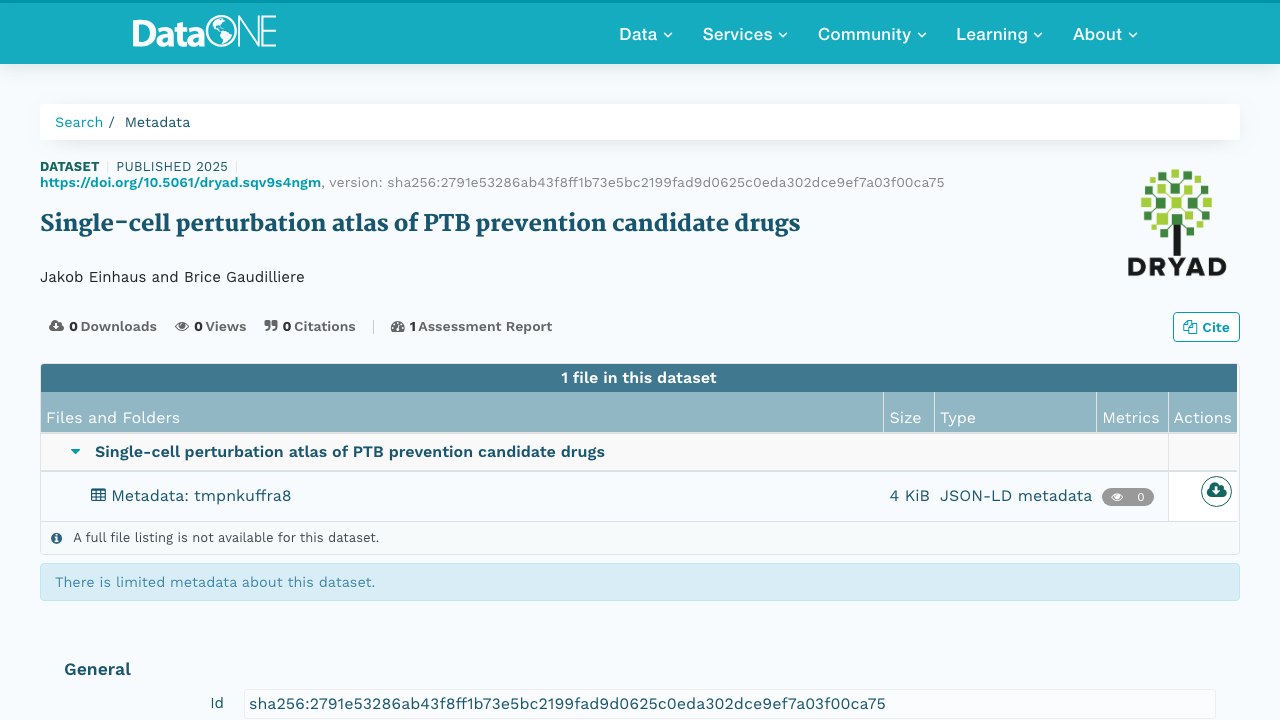Click the Cite button
Viewport: 1280px width, 720px height.
tap(1206, 327)
